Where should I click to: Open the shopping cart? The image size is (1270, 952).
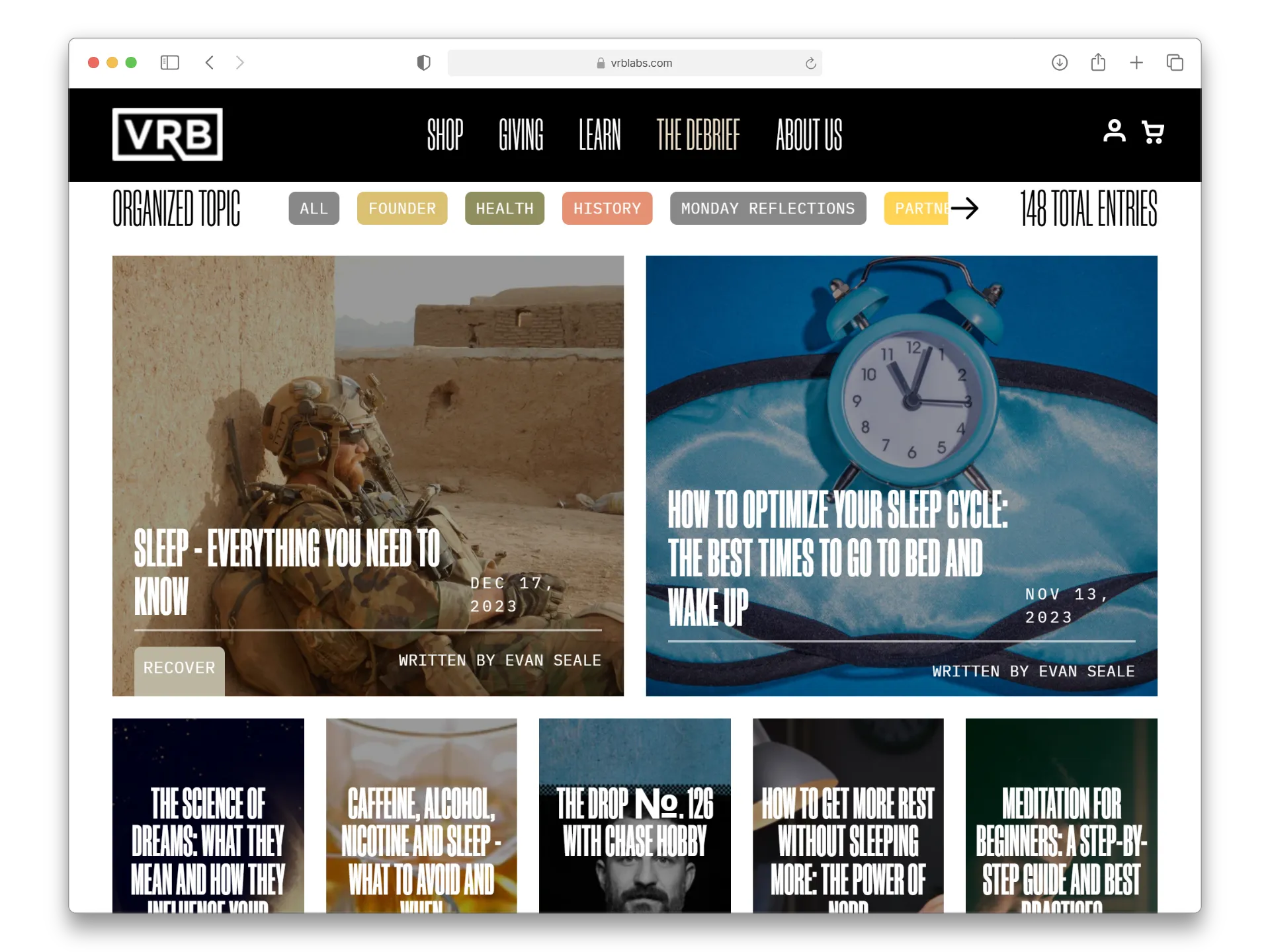(x=1153, y=132)
